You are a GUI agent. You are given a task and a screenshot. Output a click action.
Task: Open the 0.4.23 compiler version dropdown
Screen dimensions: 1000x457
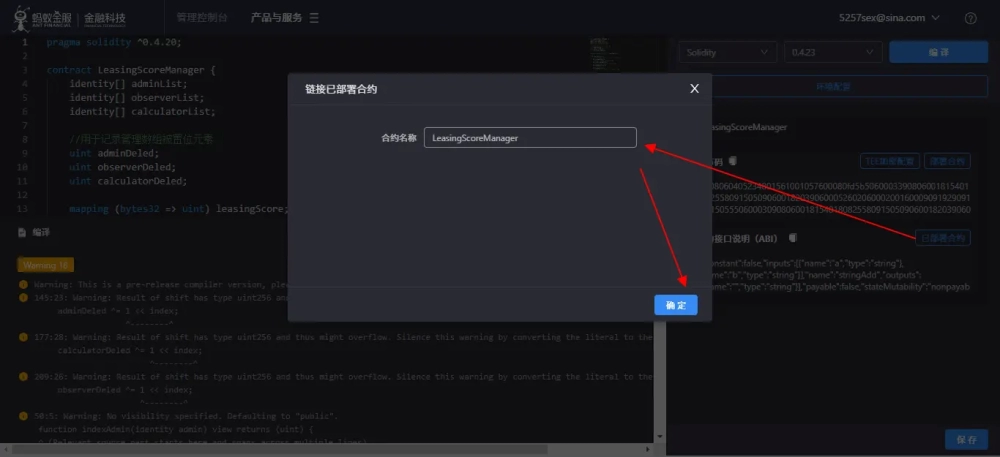point(832,52)
